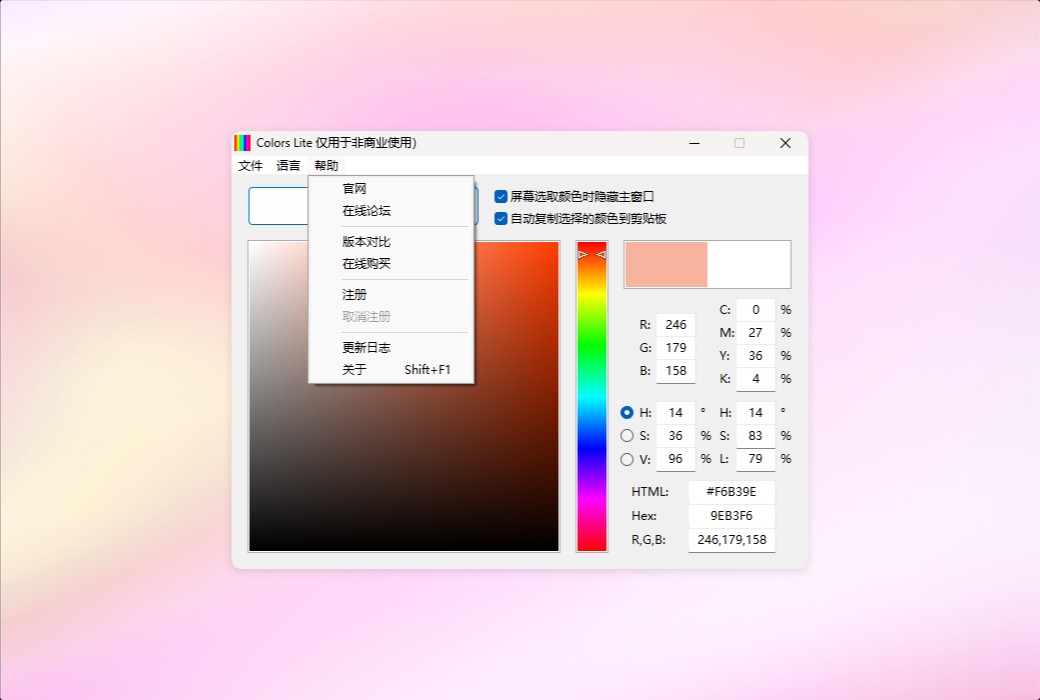Open the 文件 menu
Screen dimensions: 1040x700
(250, 165)
